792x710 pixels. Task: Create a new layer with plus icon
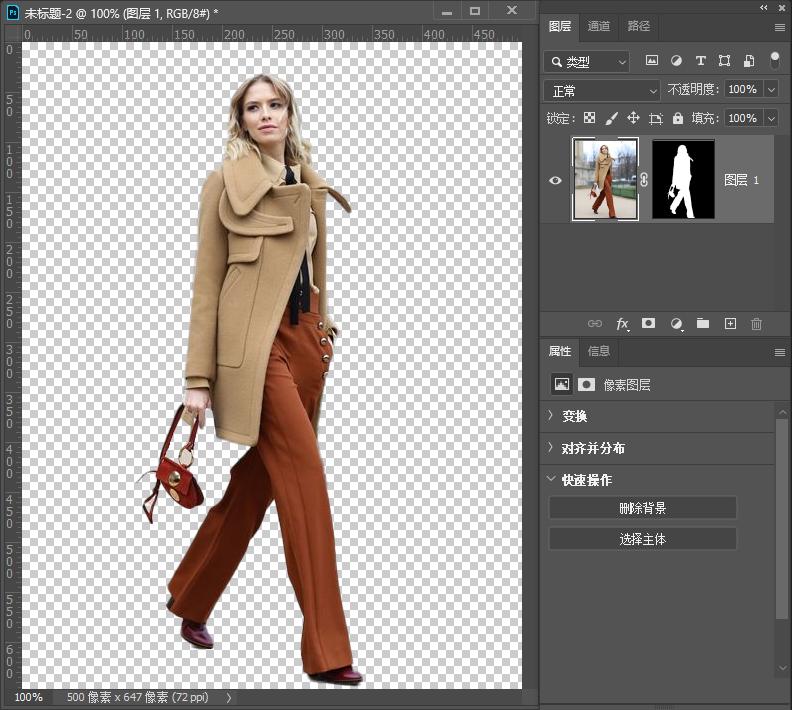click(x=730, y=324)
